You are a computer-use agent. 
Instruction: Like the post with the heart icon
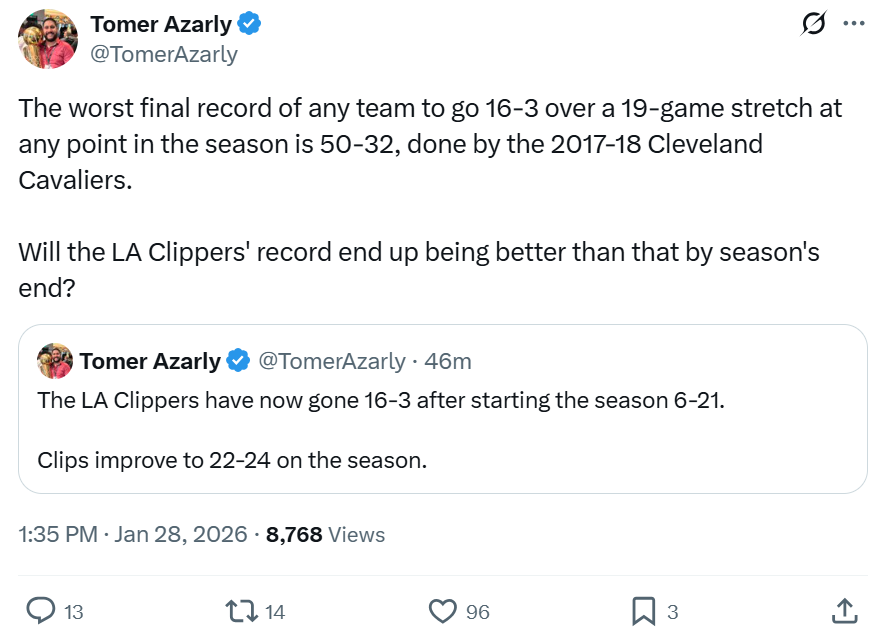pyautogui.click(x=442, y=610)
